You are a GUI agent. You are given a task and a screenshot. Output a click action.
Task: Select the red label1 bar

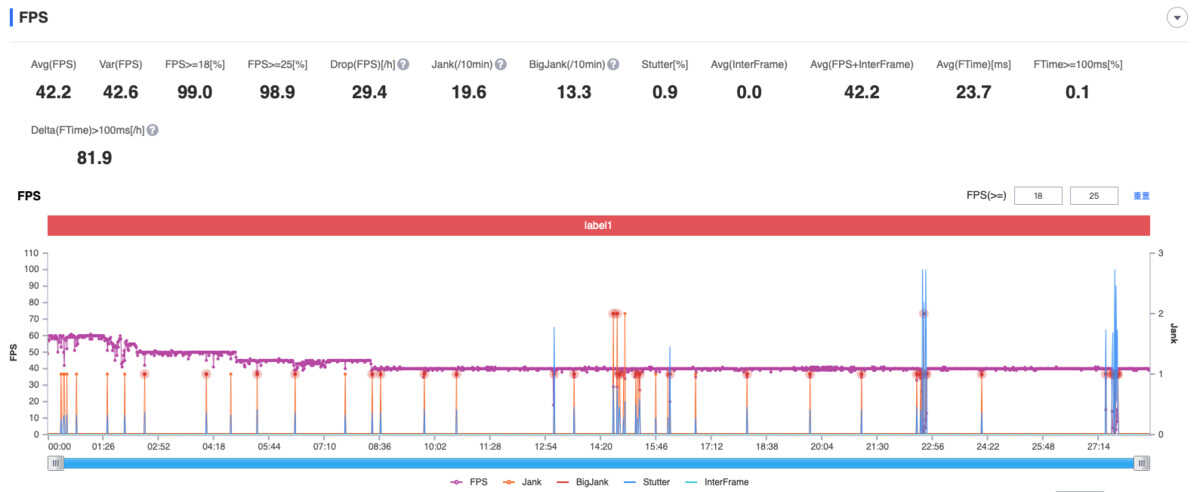[x=598, y=226]
